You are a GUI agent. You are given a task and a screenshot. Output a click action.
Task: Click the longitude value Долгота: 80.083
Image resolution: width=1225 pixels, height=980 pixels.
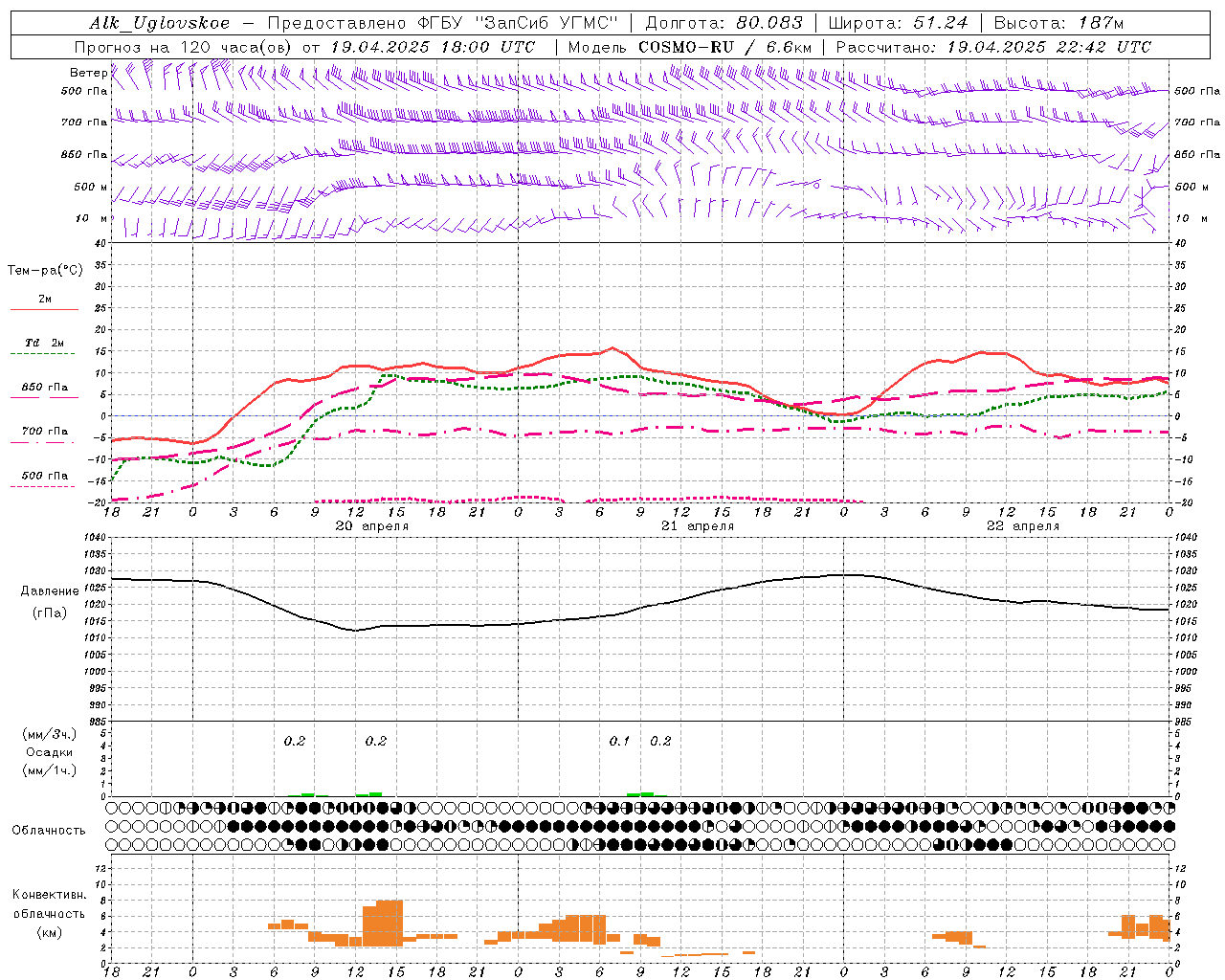point(723,23)
